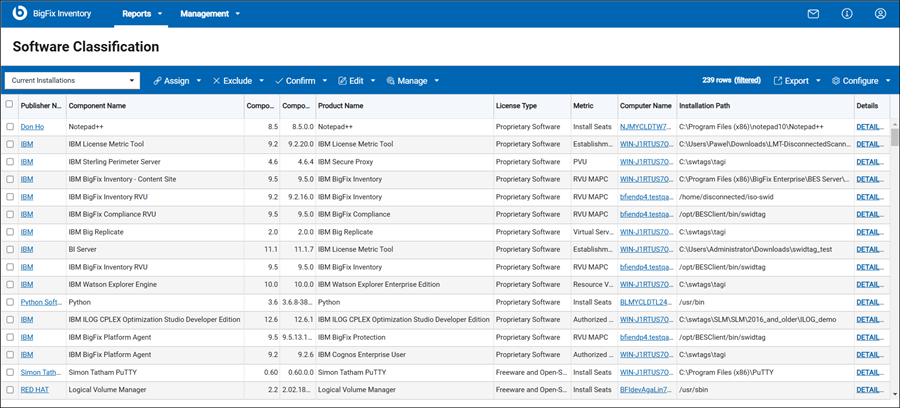
Task: Click the Exclude X icon
Action: click(x=216, y=81)
